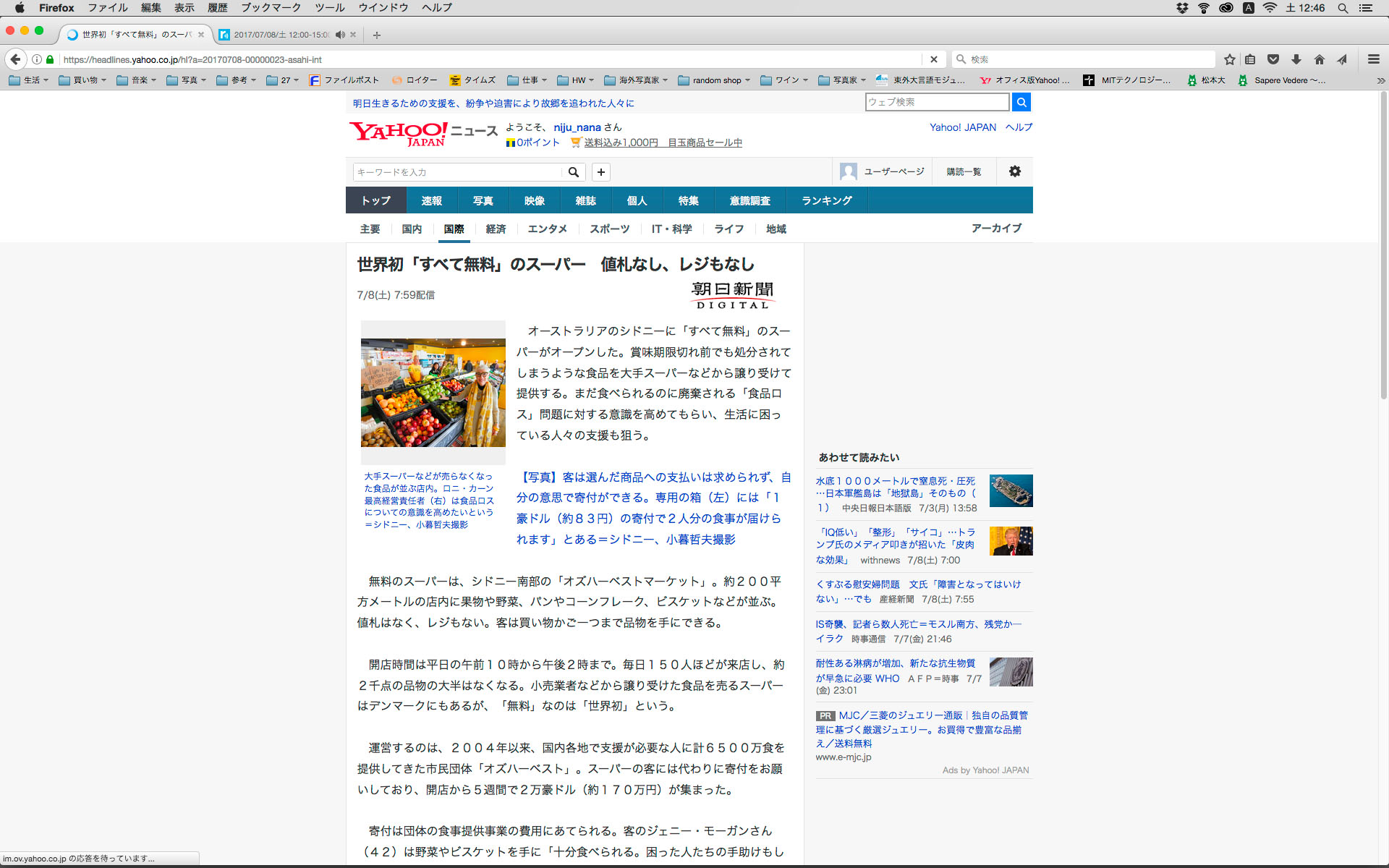Stop page loading with X button
The width and height of the screenshot is (1389, 868).
pos(933,59)
